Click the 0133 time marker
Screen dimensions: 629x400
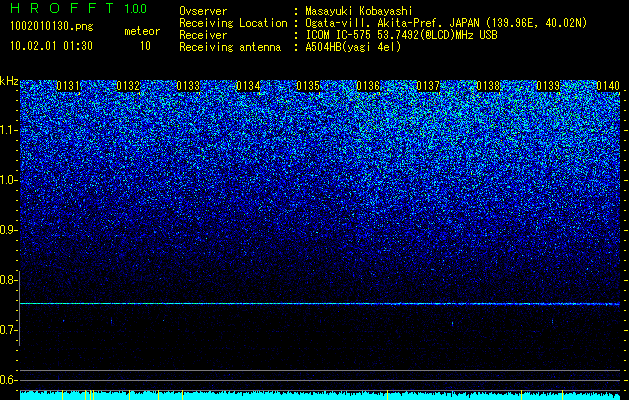point(188,86)
